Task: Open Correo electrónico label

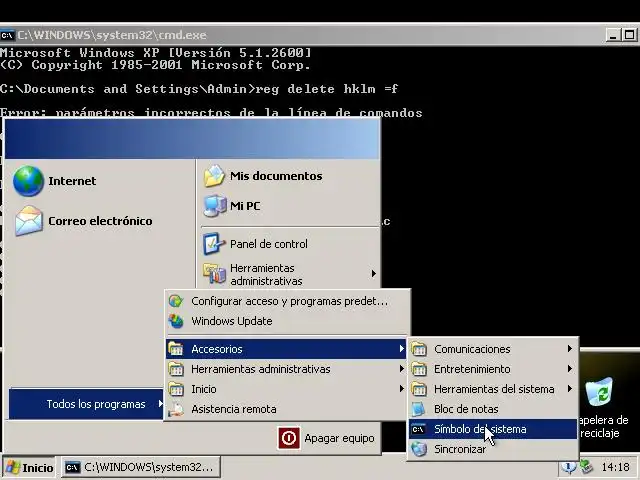Action: [x=100, y=221]
